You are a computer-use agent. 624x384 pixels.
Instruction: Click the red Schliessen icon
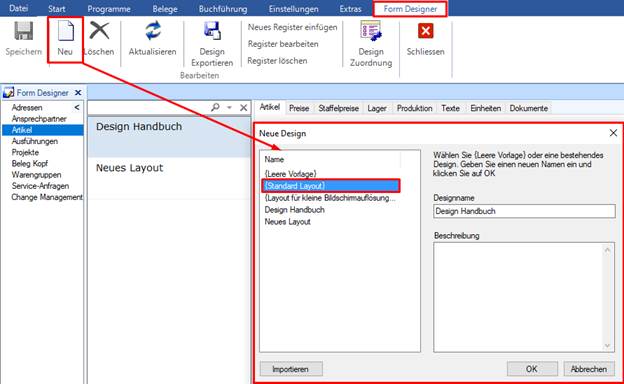coord(425,31)
